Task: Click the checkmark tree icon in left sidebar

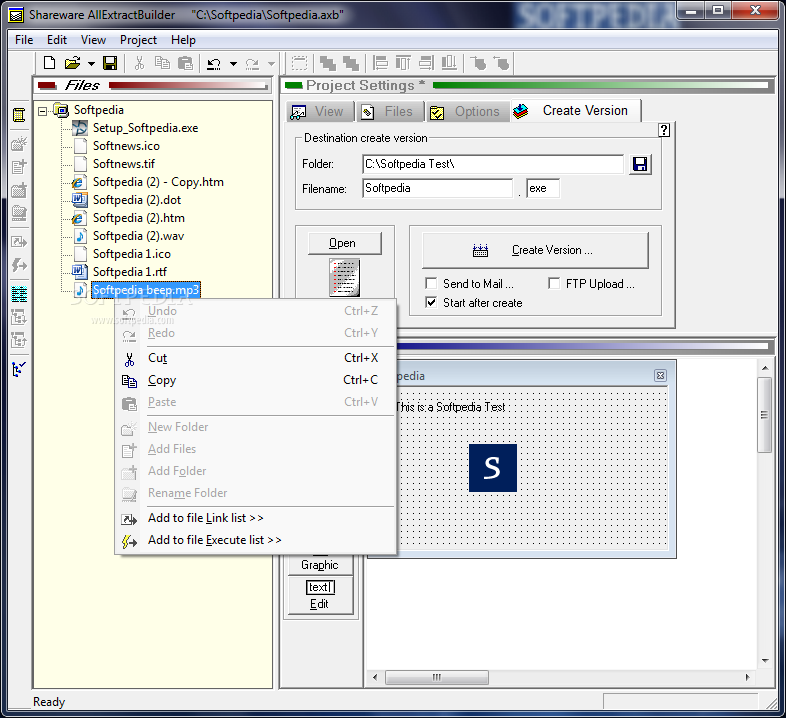Action: point(19,370)
